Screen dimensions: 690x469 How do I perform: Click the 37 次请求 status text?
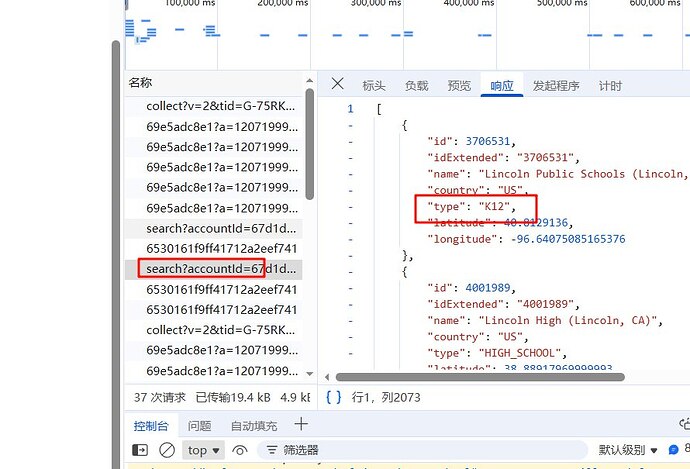point(159,398)
